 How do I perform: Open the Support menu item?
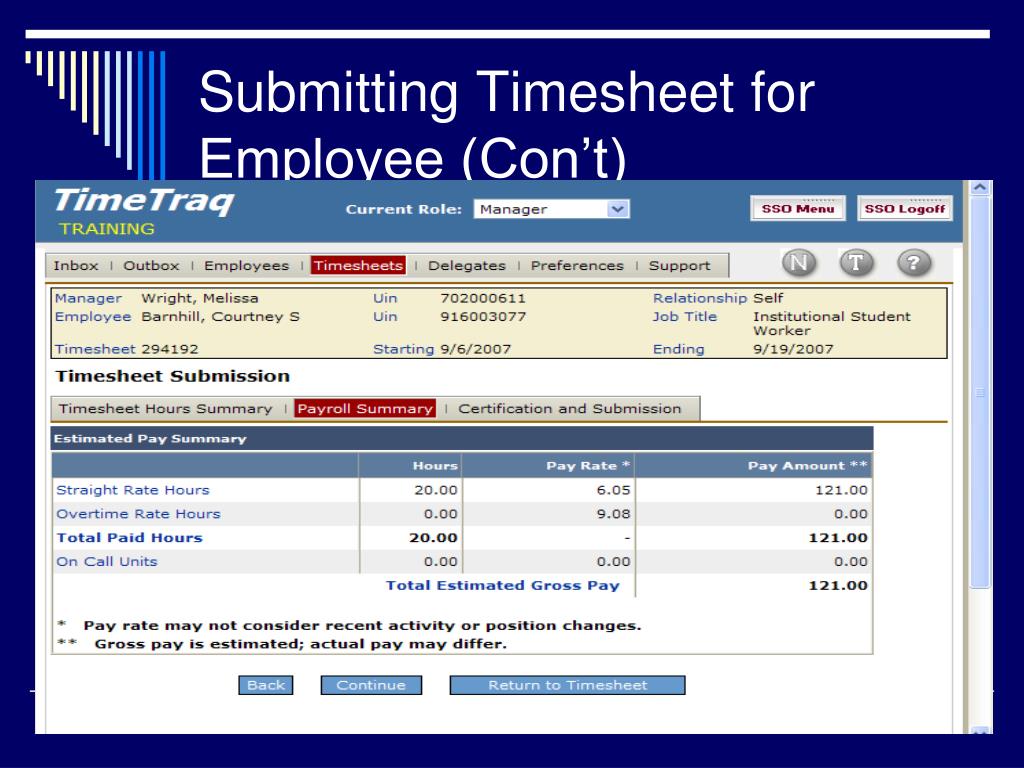[679, 266]
